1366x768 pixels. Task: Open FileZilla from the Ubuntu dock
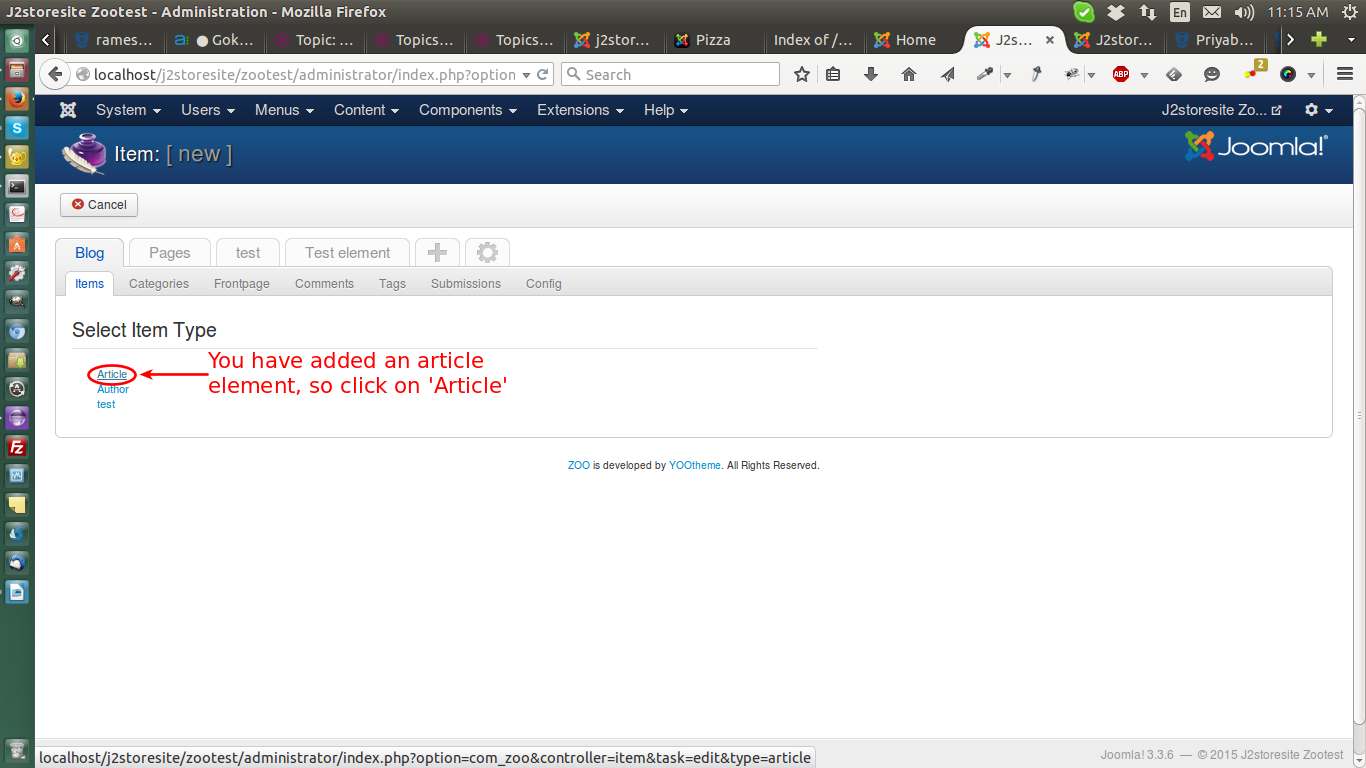coord(17,446)
